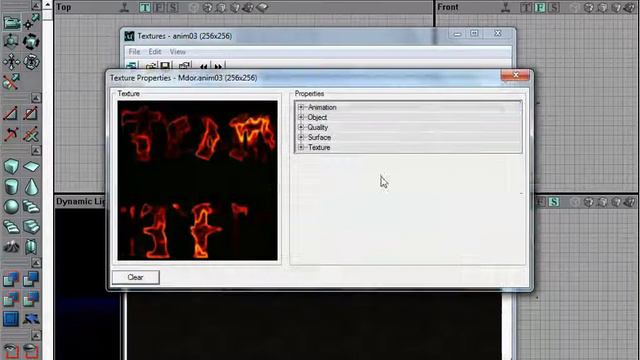Expand the Texture properties category
The image size is (640, 360).
[301, 147]
